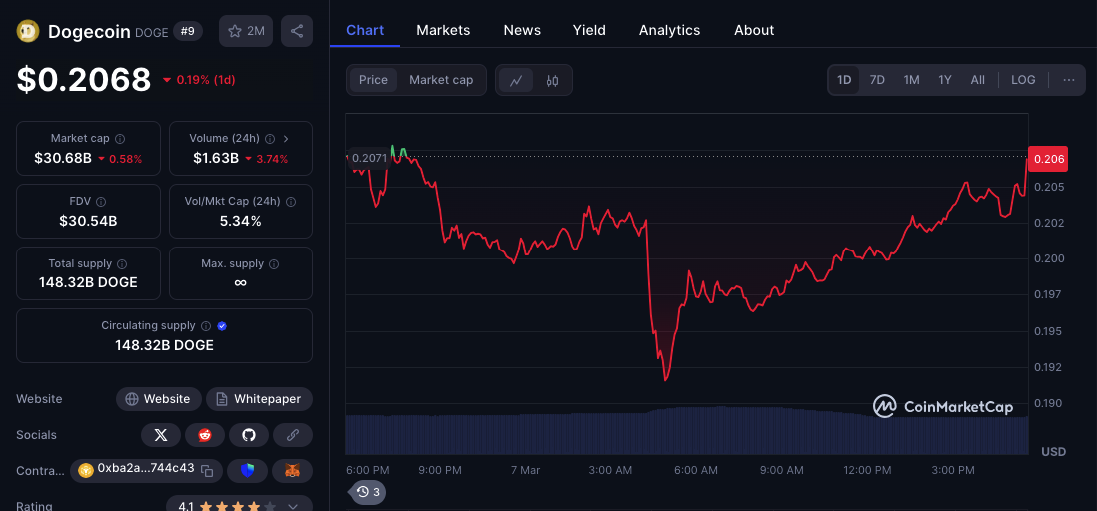The image size is (1097, 511).
Task: Copy the contract address 0xba2a...744c43
Action: coord(207,470)
